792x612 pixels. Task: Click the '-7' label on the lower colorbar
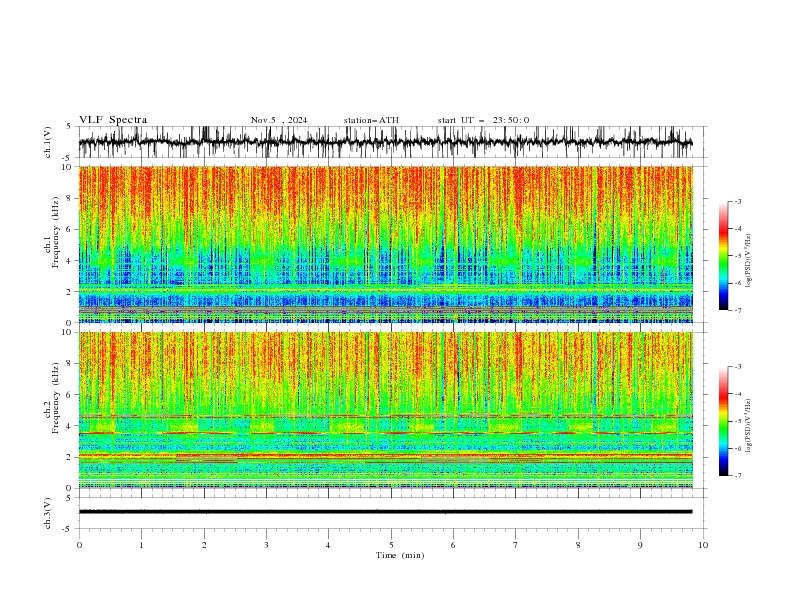pos(737,475)
